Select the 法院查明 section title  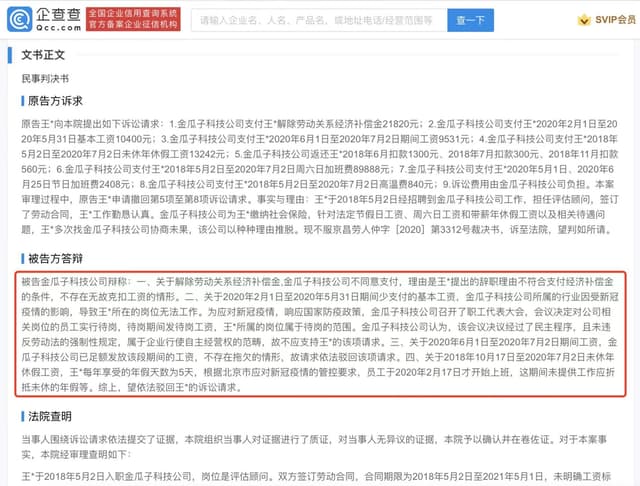pos(47,417)
